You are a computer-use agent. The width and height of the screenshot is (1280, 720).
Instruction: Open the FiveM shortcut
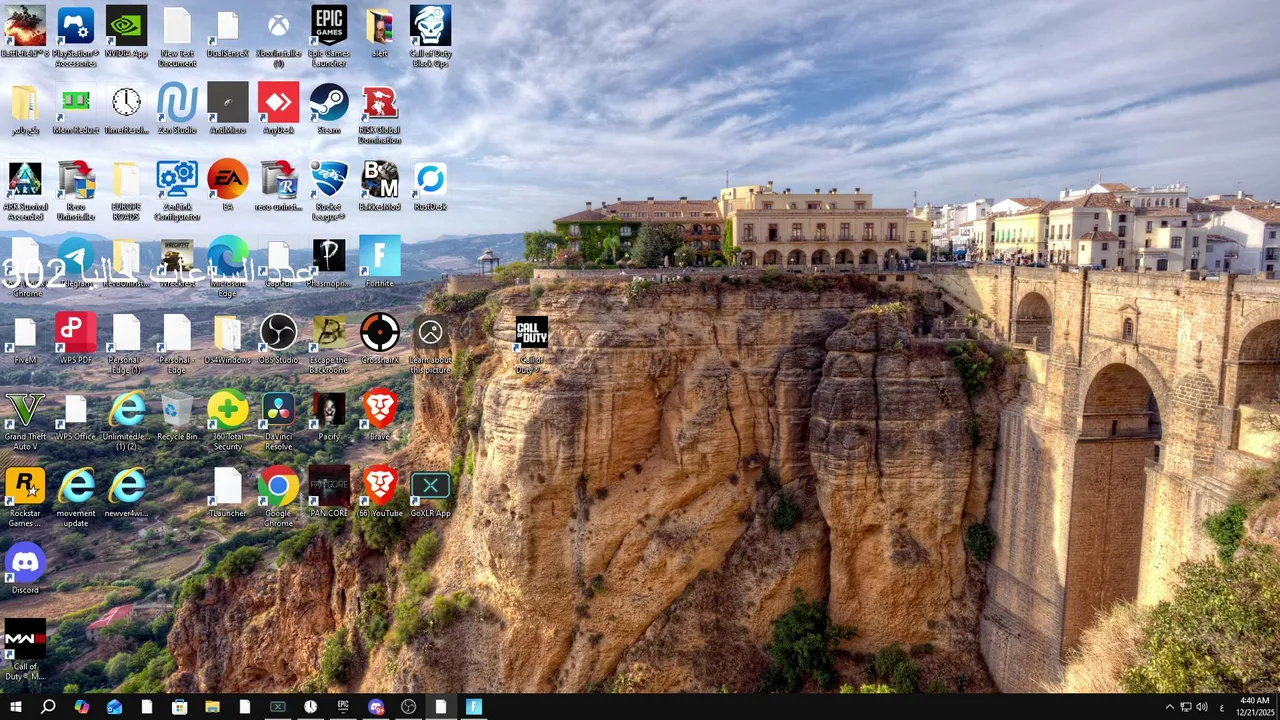(25, 339)
